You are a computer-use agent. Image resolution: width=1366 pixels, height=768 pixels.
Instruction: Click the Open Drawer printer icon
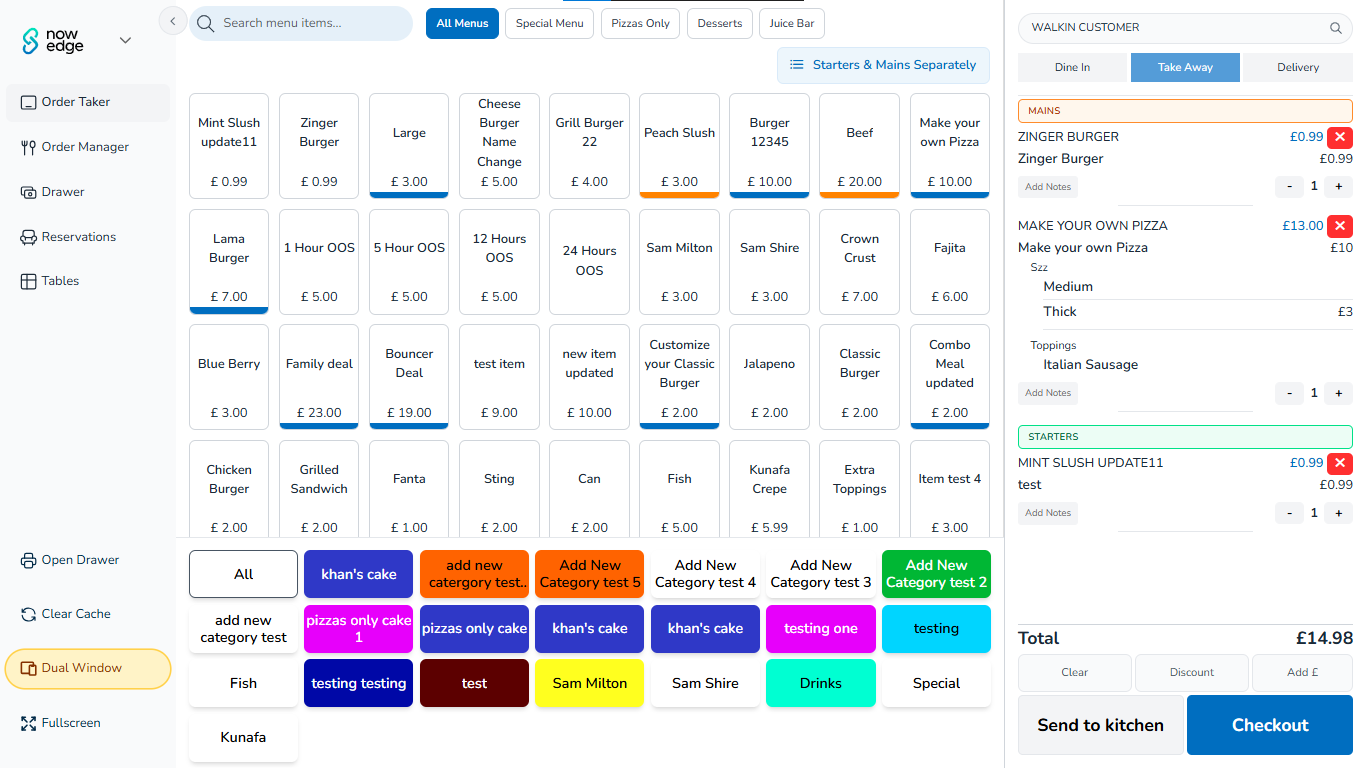(x=28, y=560)
